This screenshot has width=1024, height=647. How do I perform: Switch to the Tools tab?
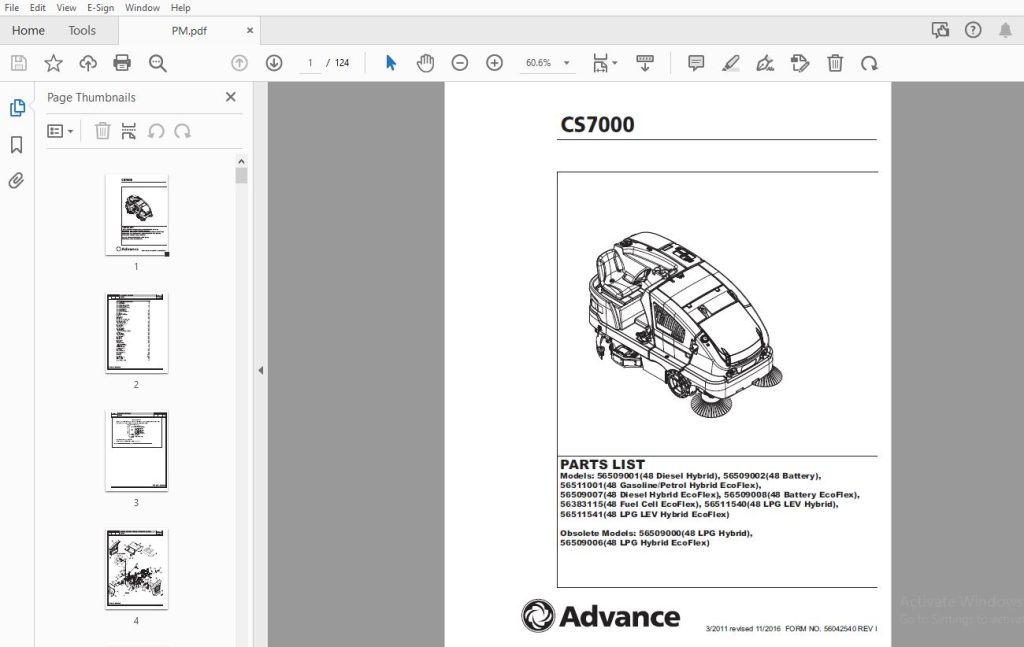pyautogui.click(x=82, y=30)
